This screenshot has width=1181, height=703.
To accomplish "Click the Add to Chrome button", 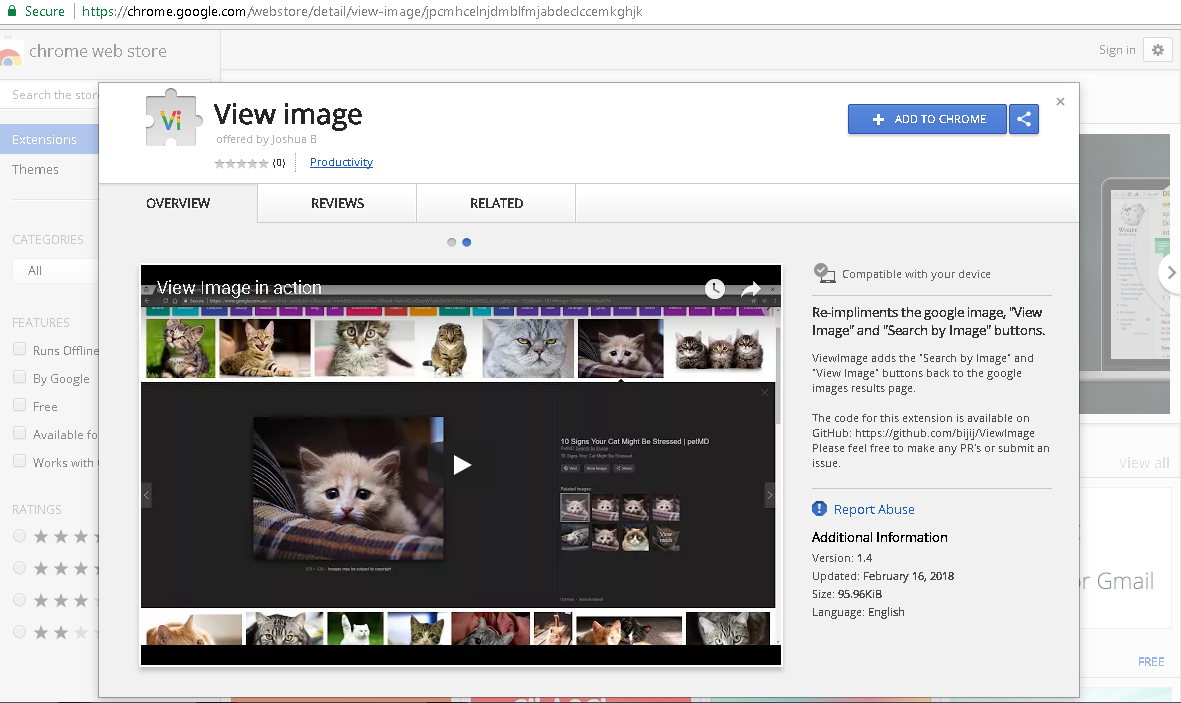I will (x=927, y=119).
